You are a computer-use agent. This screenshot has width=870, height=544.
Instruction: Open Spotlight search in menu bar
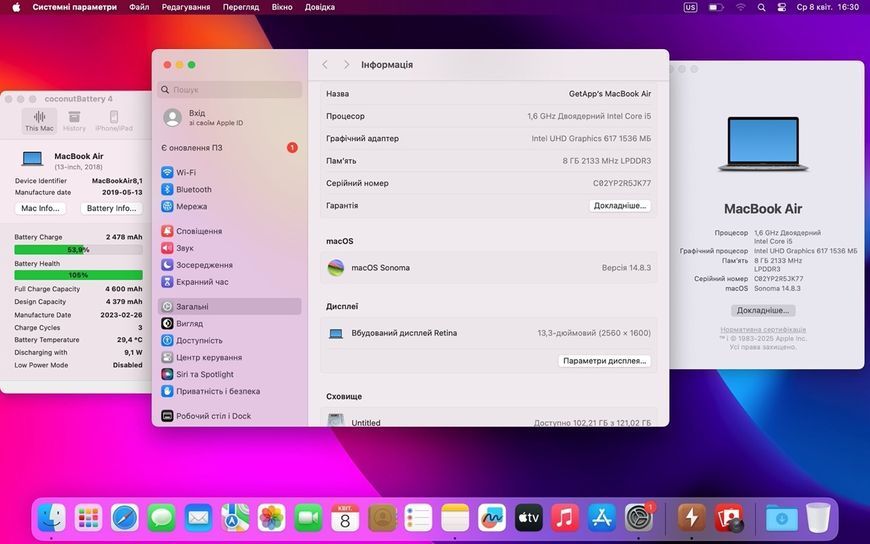762,7
